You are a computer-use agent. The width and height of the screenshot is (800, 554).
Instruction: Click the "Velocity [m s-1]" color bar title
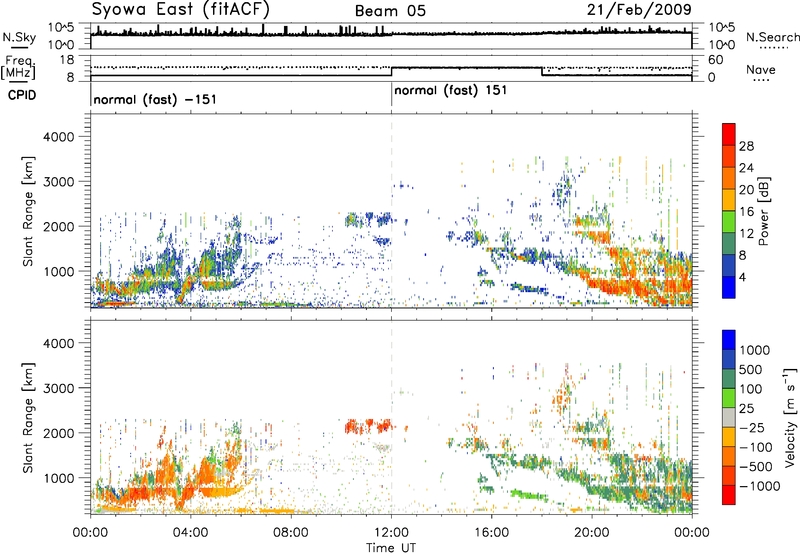[x=790, y=417]
